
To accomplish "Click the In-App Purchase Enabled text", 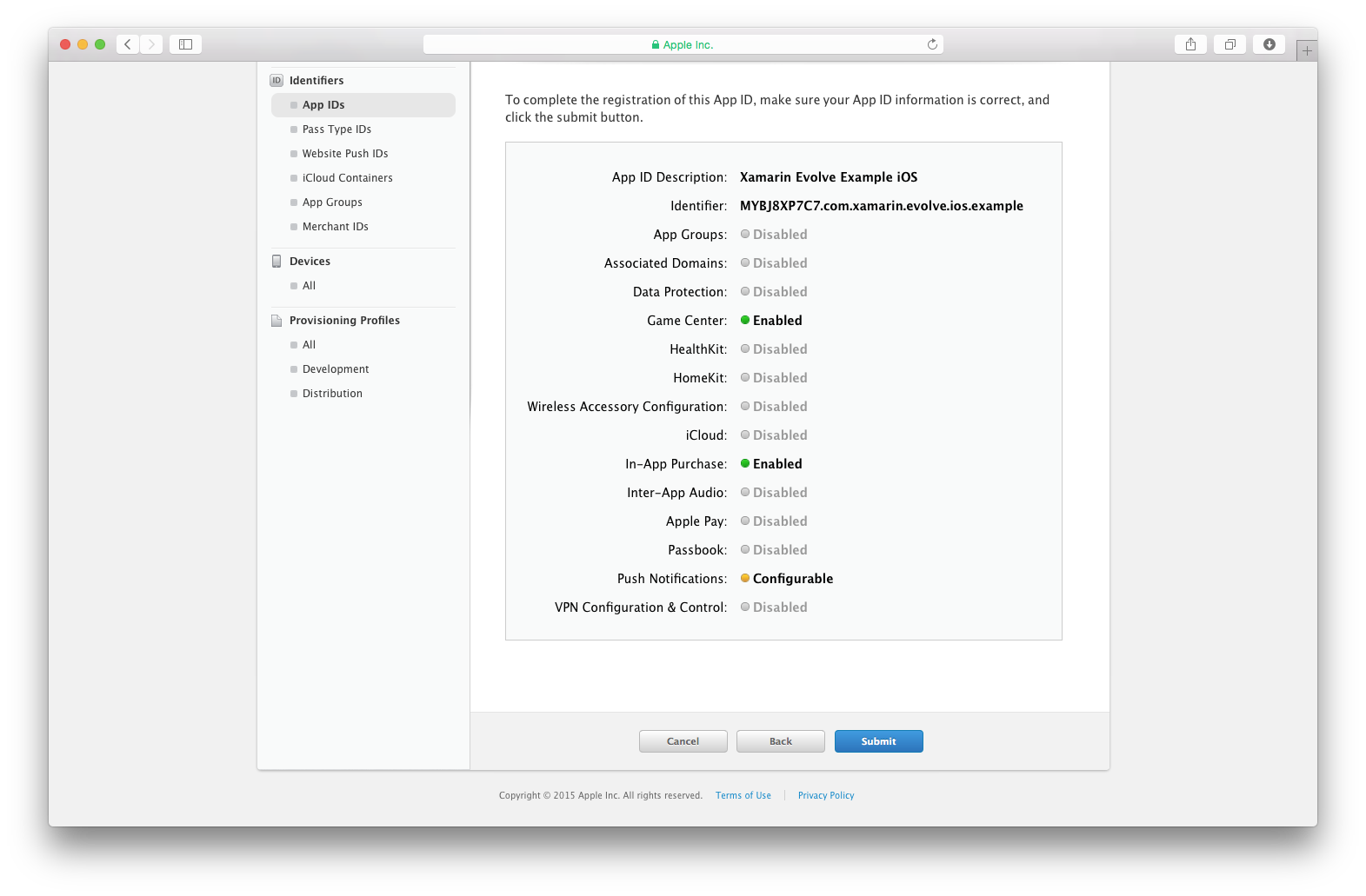I will click(x=777, y=464).
